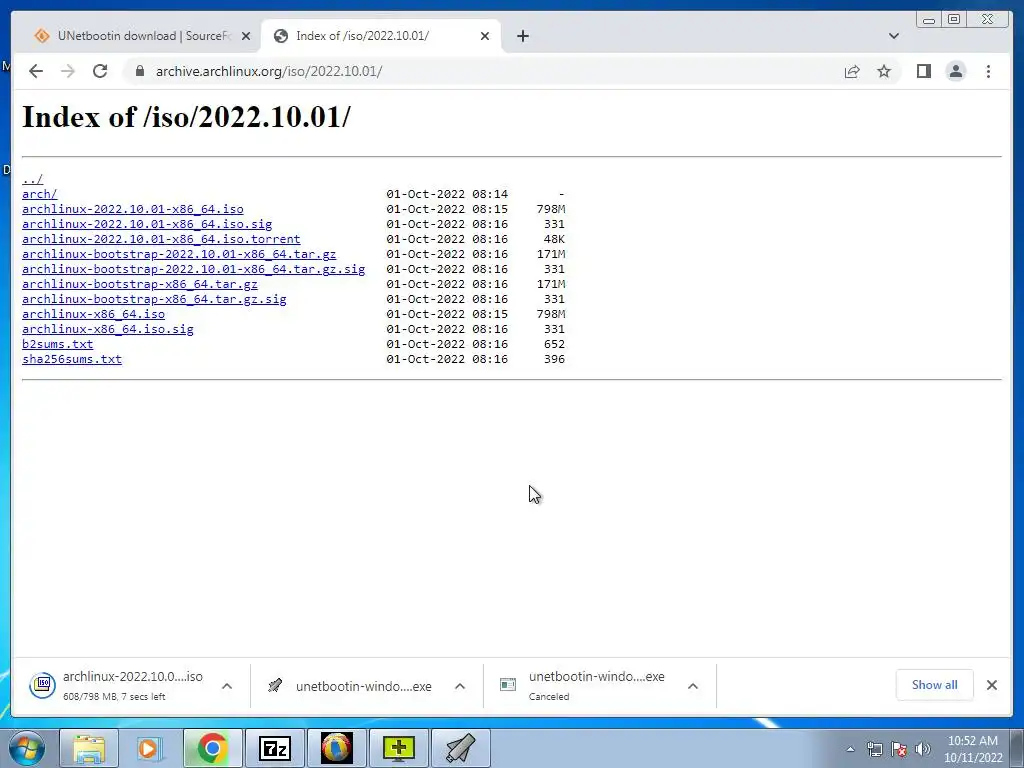
Task: Download archlinux-bootstrap-2022.10.01-x86_64.tar.gz
Action: [179, 254]
